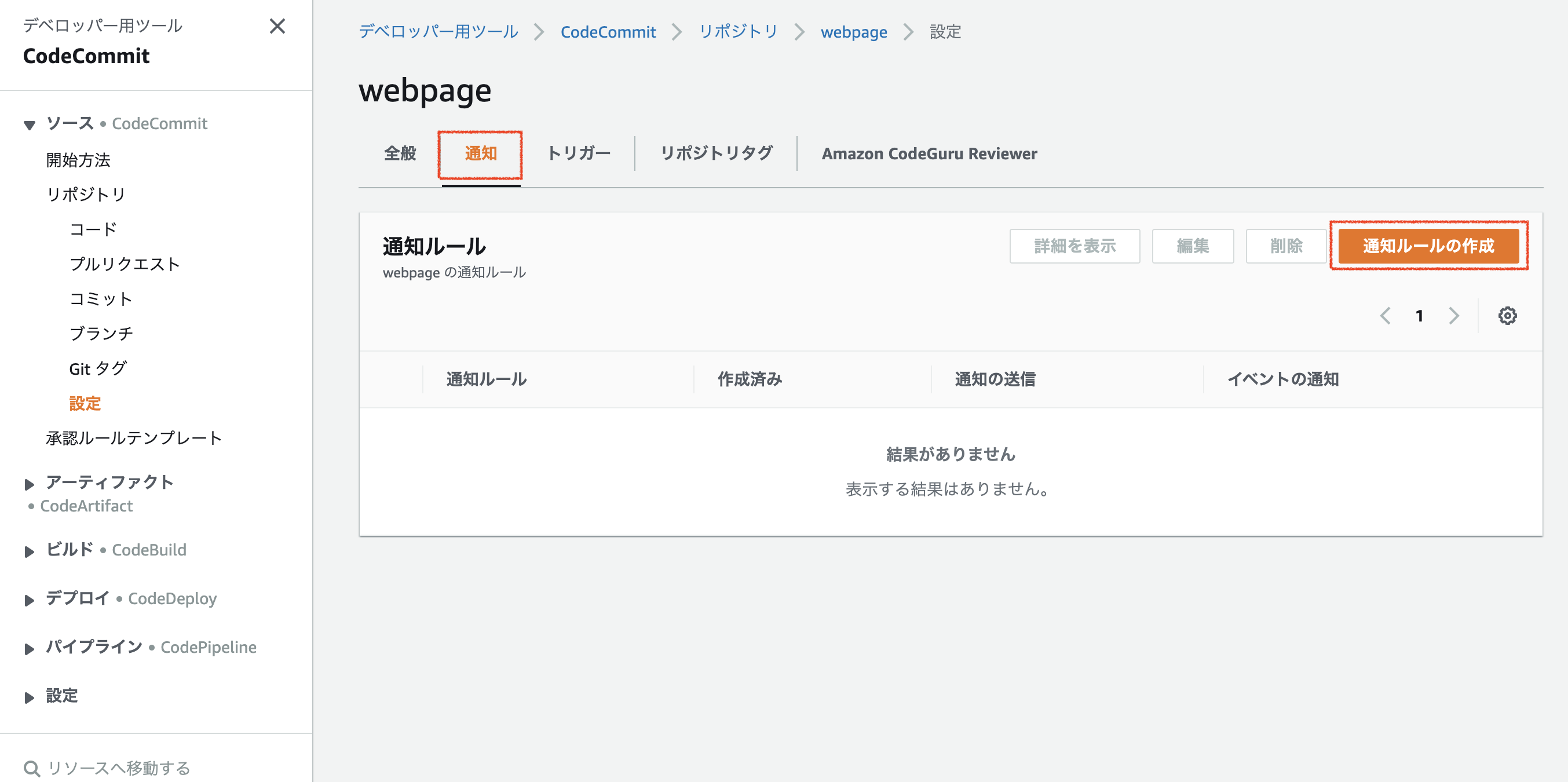Open コミット in sidebar
This screenshot has width=1568, height=782.
[100, 299]
